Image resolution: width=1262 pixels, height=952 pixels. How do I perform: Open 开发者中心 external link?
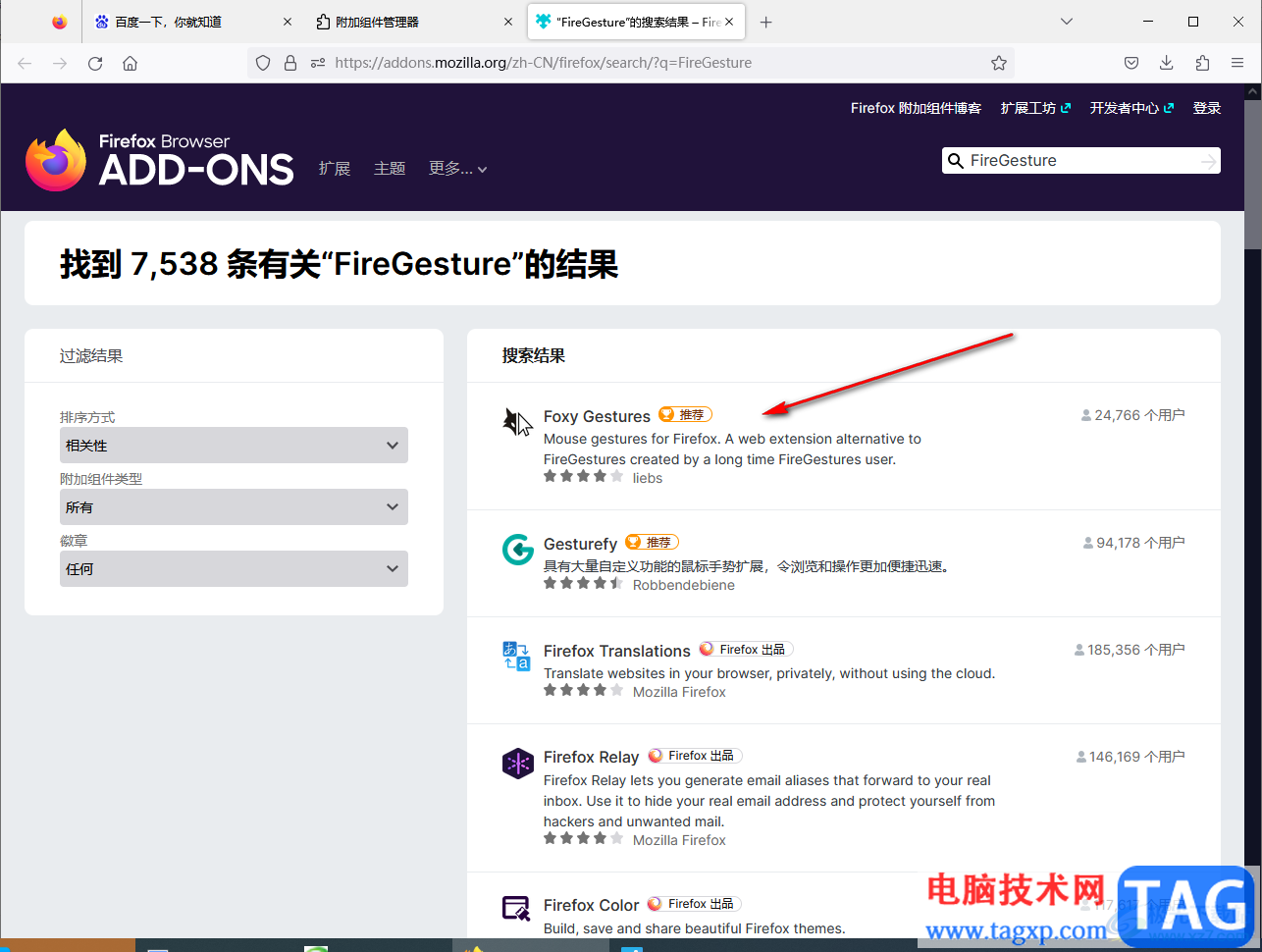(1131, 108)
